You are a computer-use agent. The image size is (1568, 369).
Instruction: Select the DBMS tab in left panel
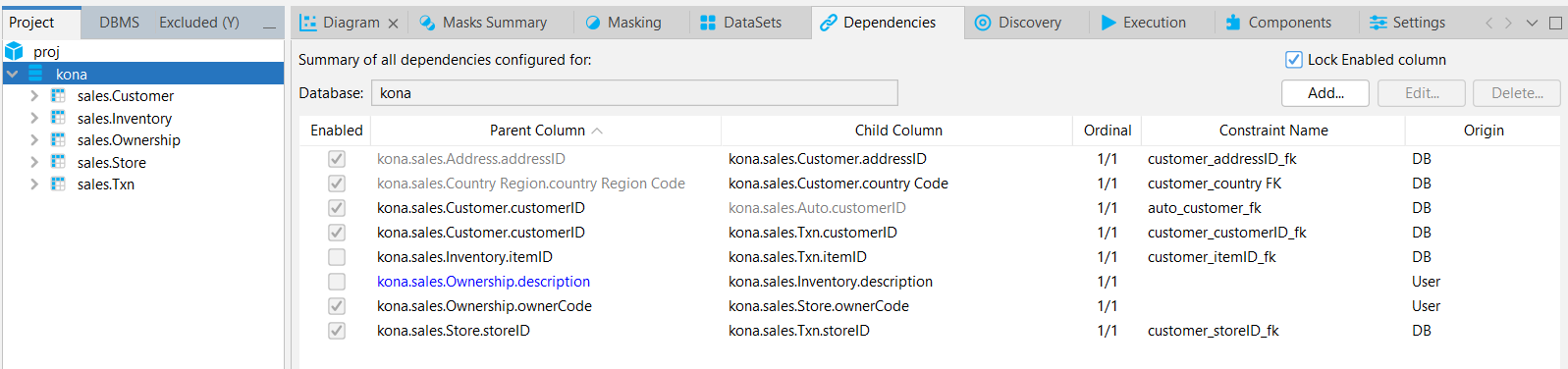coord(120,23)
